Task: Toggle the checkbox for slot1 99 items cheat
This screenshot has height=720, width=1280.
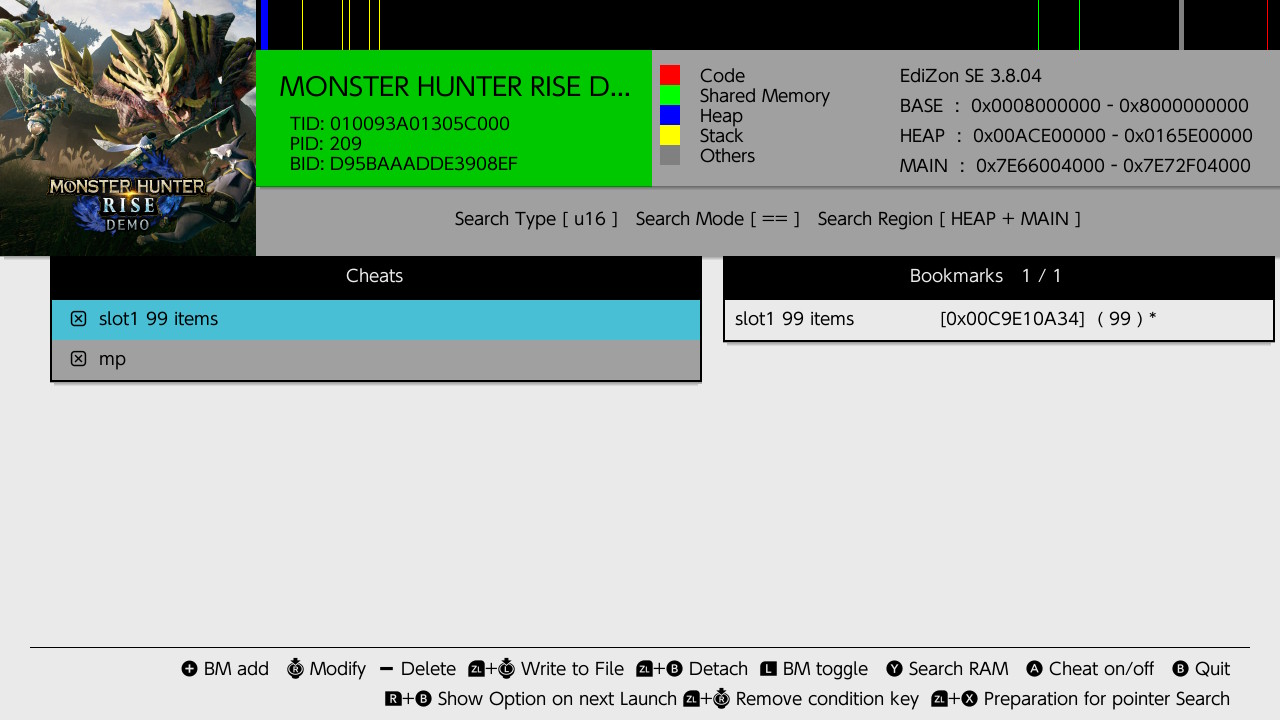Action: [78, 319]
